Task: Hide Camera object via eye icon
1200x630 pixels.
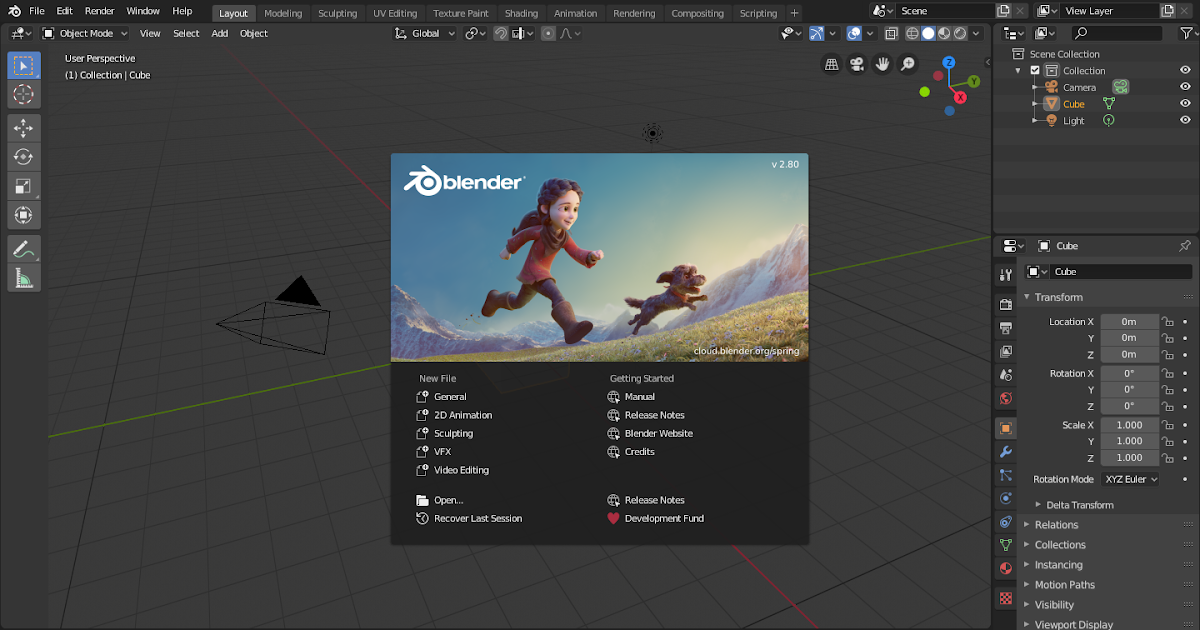Action: coord(1185,87)
